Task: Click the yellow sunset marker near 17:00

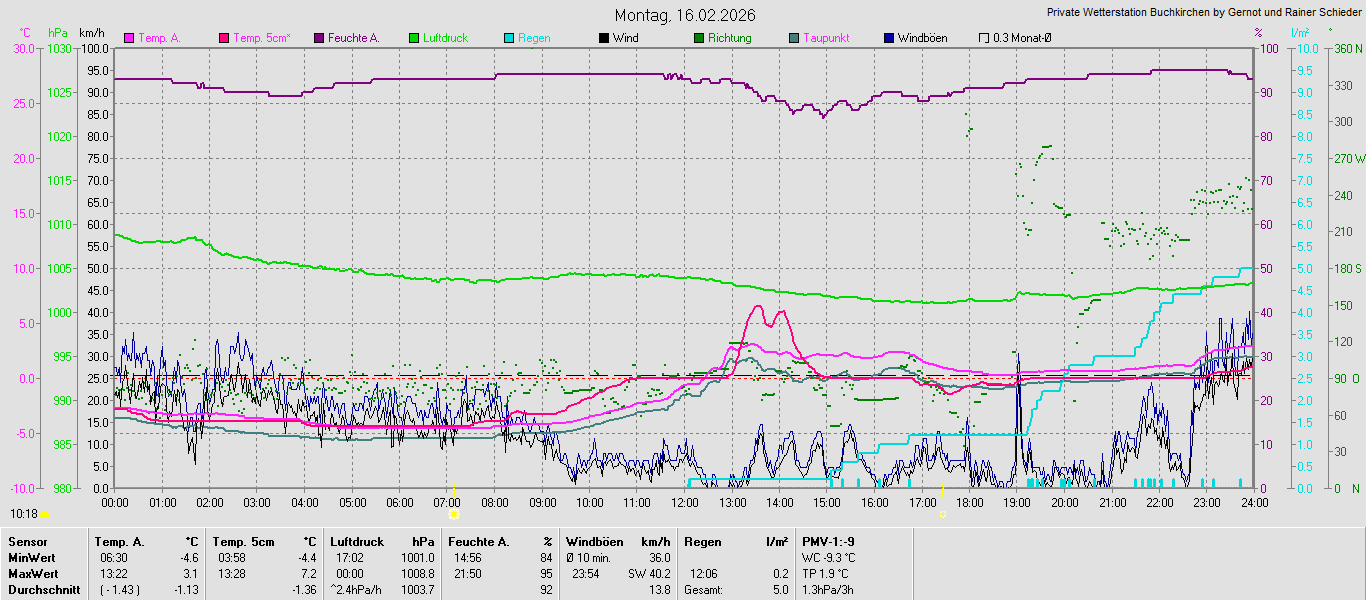Action: 942,514
